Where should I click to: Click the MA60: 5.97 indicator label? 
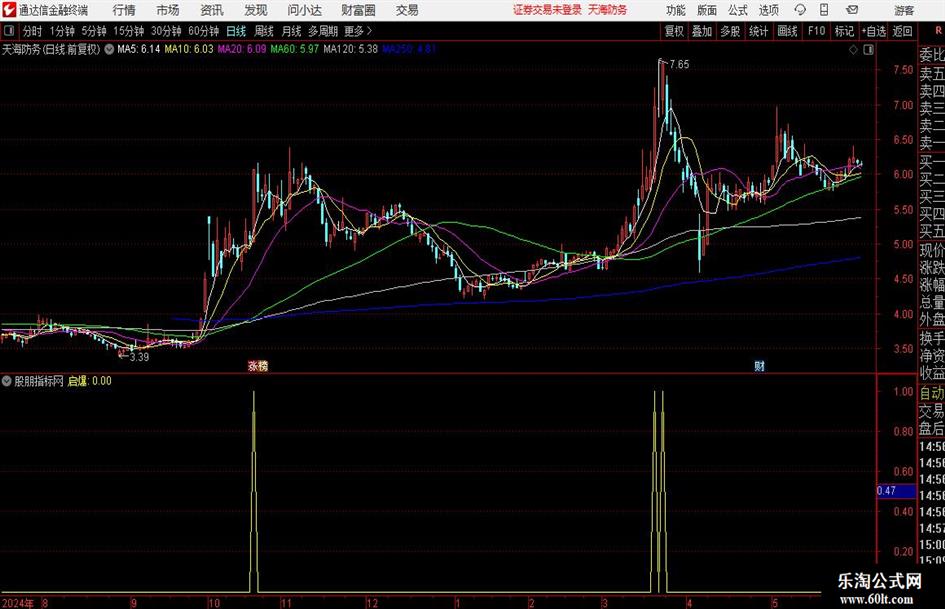tap(295, 49)
